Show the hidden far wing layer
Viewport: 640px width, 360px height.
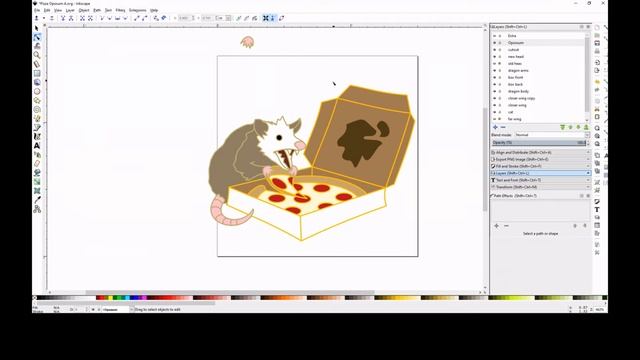click(x=494, y=119)
